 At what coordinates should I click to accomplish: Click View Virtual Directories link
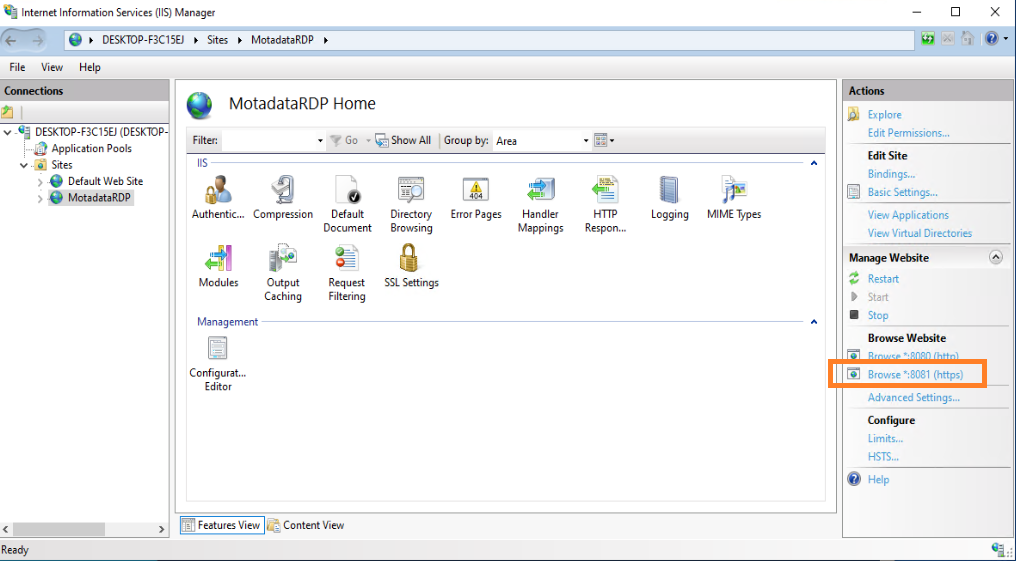point(919,233)
